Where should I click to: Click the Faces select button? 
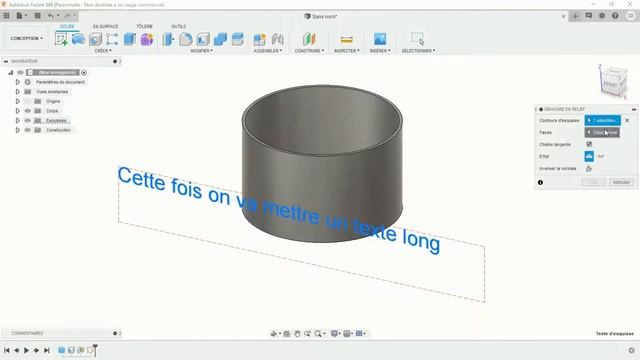pos(602,132)
